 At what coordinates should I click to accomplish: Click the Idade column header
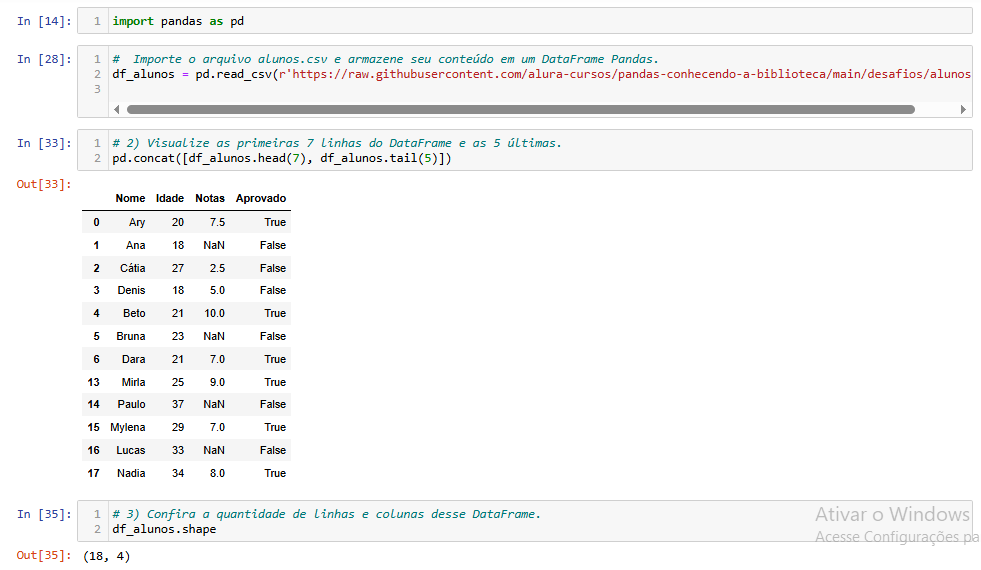[170, 198]
